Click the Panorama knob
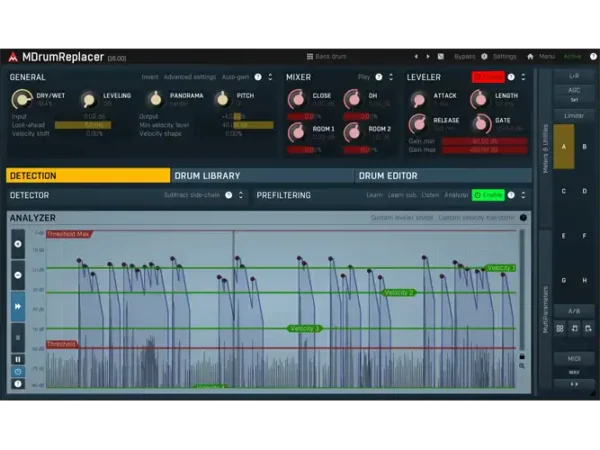600x450 pixels. pos(155,99)
